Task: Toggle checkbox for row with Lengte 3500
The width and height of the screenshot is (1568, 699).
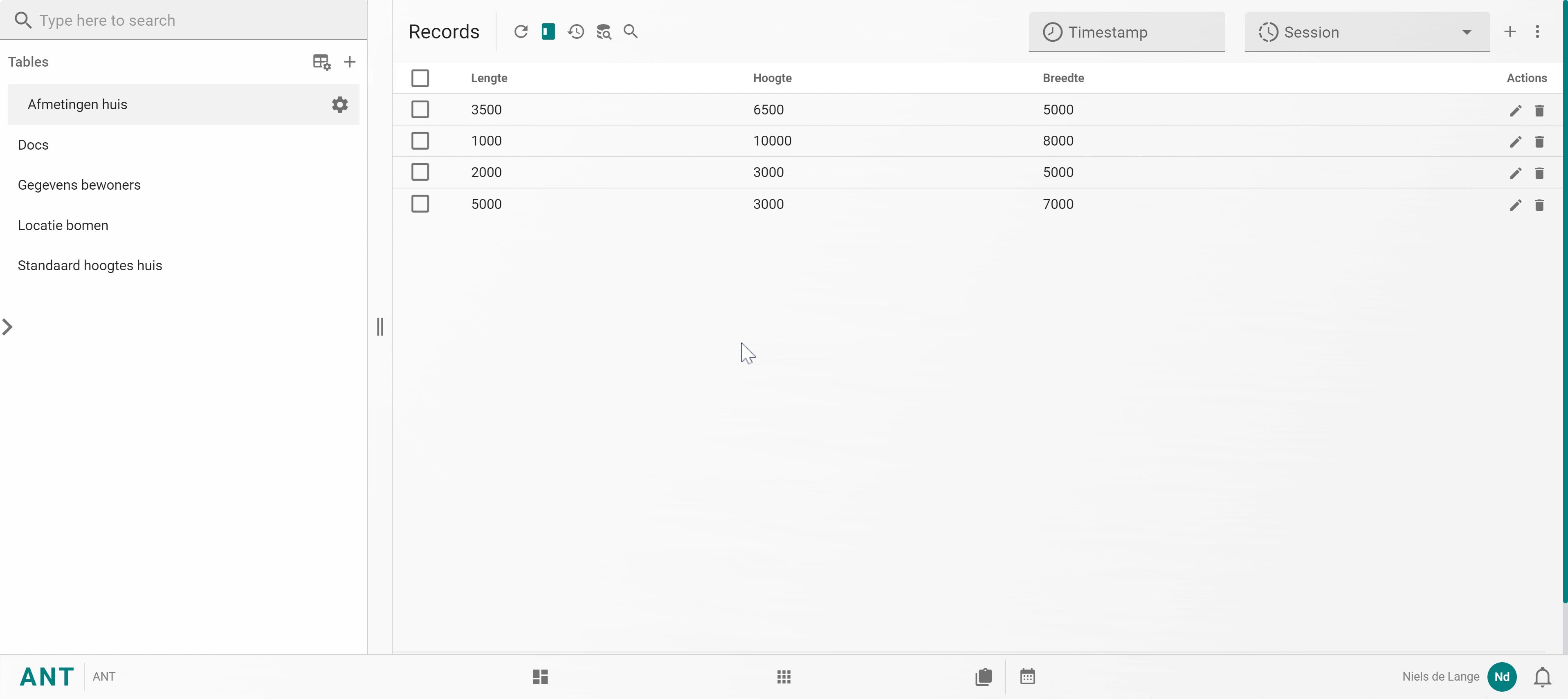Action: (x=420, y=109)
